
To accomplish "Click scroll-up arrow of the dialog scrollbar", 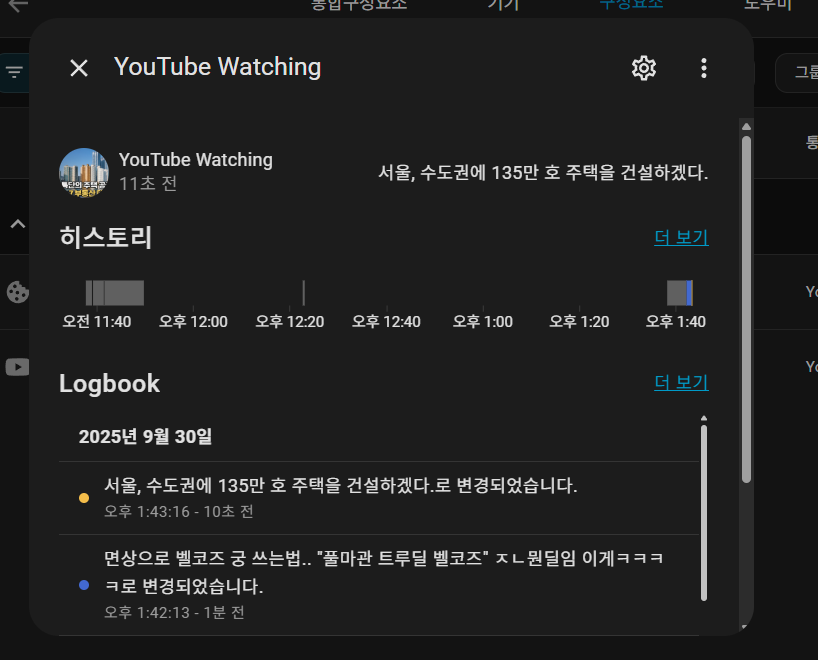I will 746,126.
